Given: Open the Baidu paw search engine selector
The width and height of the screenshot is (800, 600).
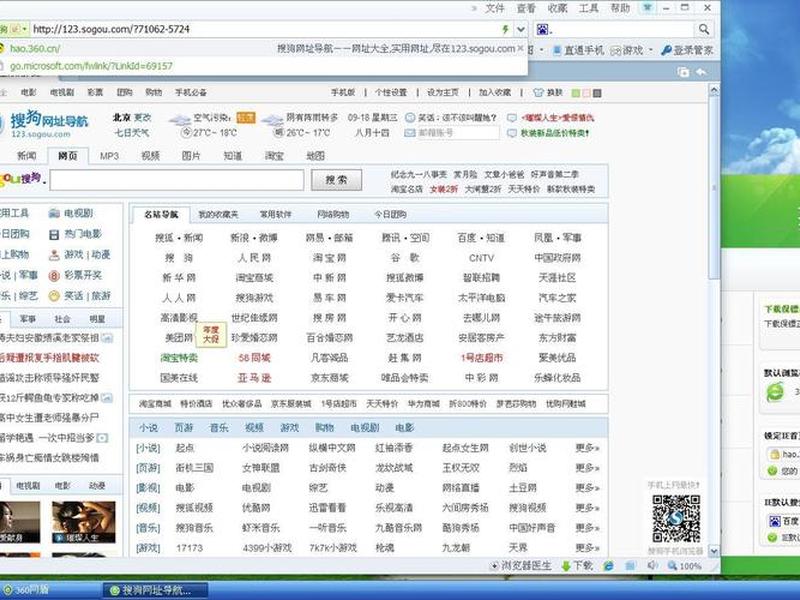Looking at the screenshot, I should pyautogui.click(x=543, y=29).
